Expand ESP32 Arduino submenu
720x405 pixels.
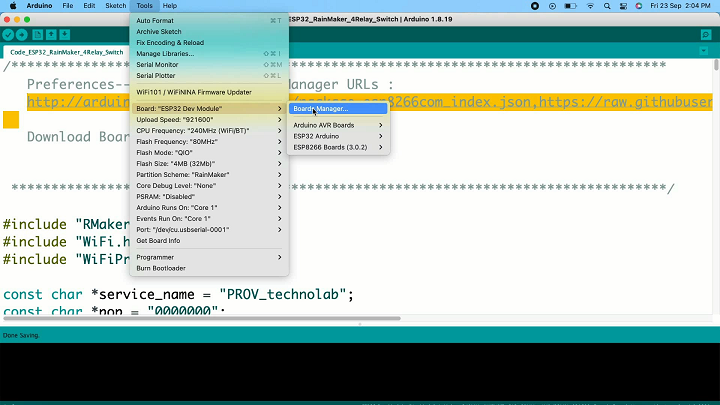[x=338, y=136]
